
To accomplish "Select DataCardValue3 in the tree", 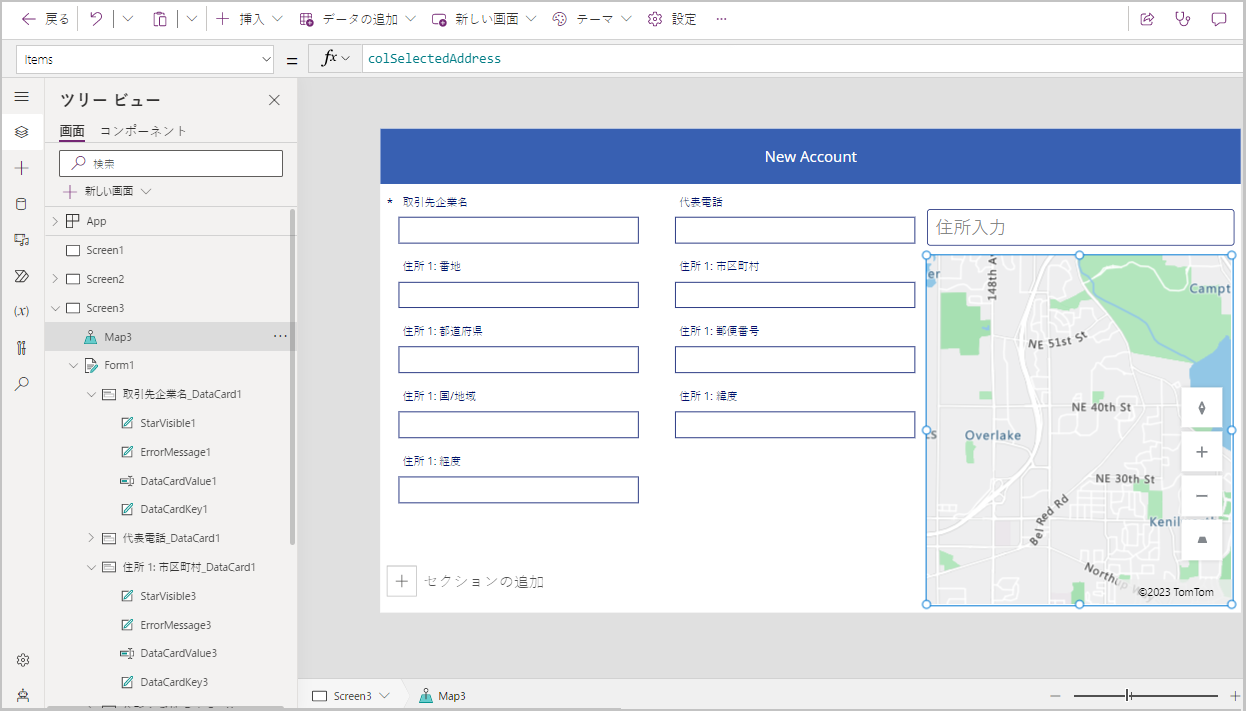I will [x=178, y=654].
